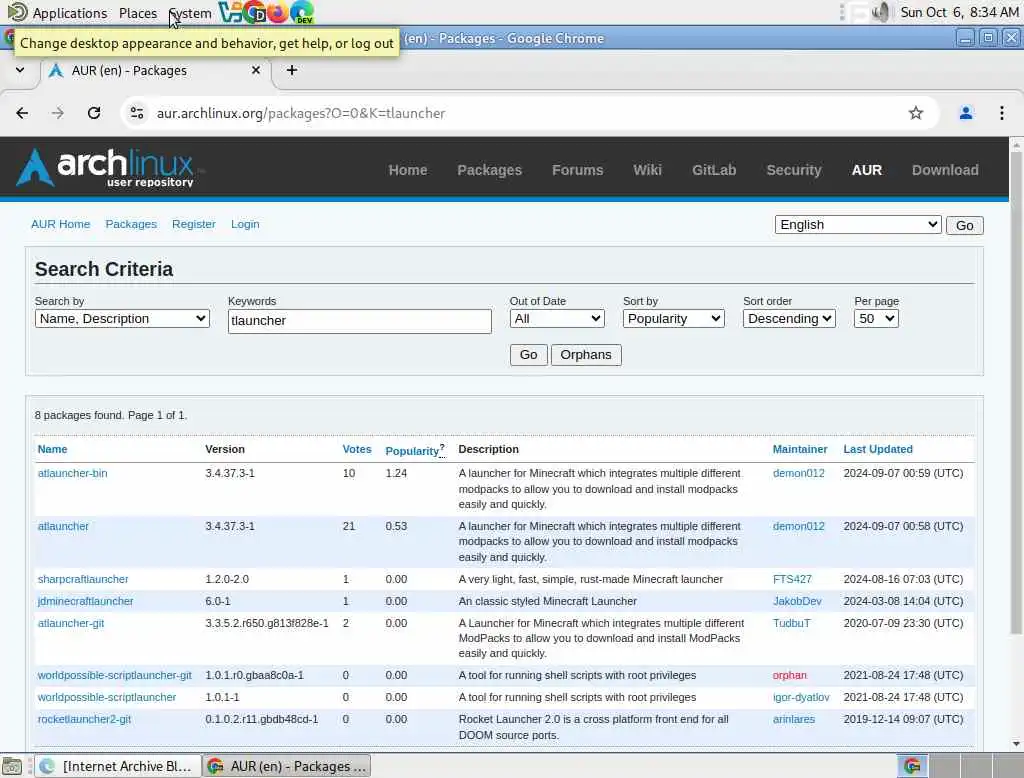Click the Chrome tray icon in bottom panel

(912, 766)
